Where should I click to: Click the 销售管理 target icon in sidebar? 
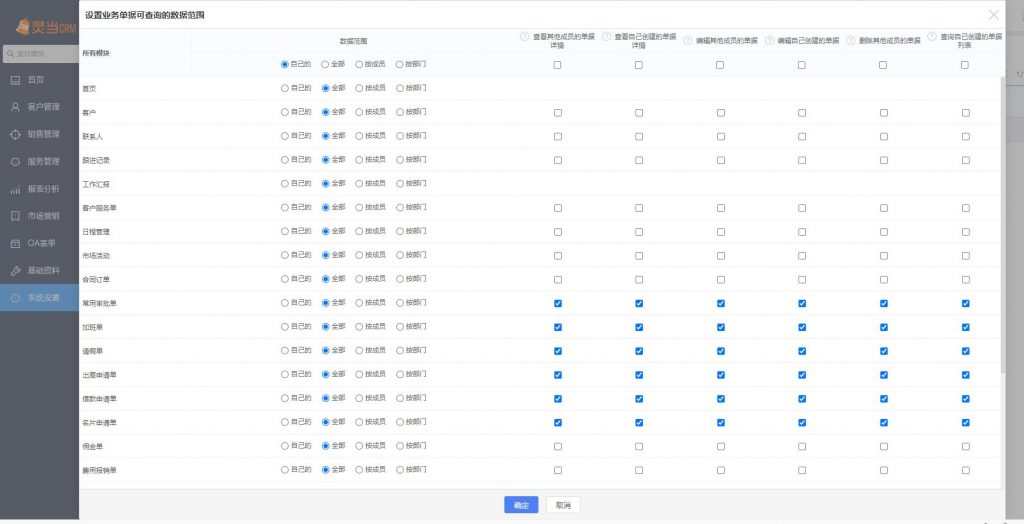[16, 134]
